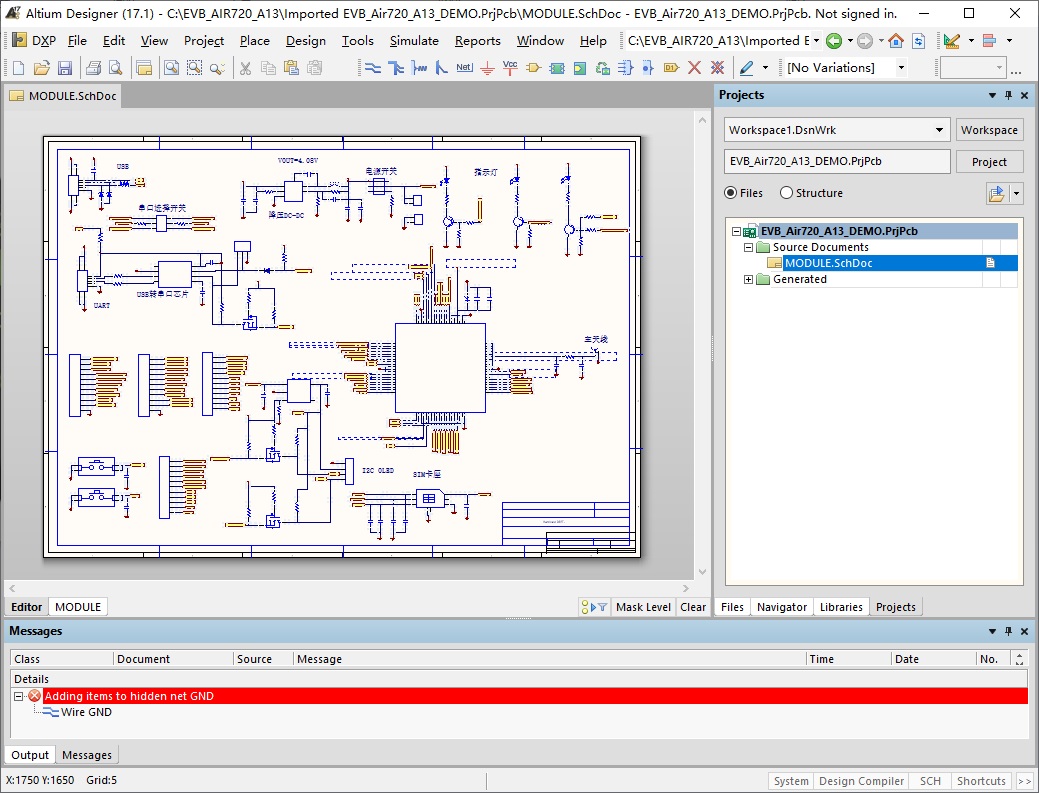Select the Wire GND message row
The height and width of the screenshot is (793, 1039).
point(86,712)
